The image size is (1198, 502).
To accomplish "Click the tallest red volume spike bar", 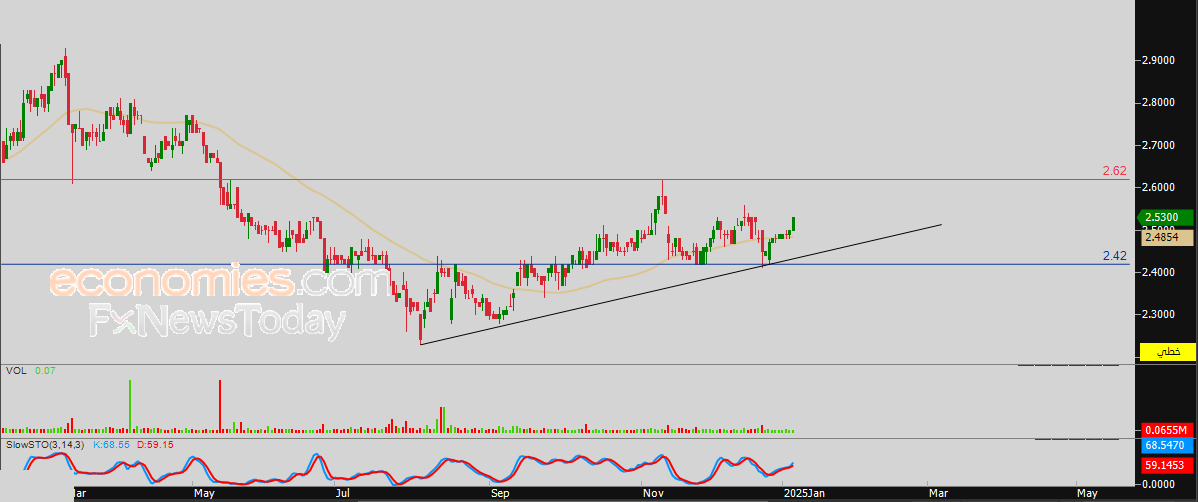I will (220, 406).
